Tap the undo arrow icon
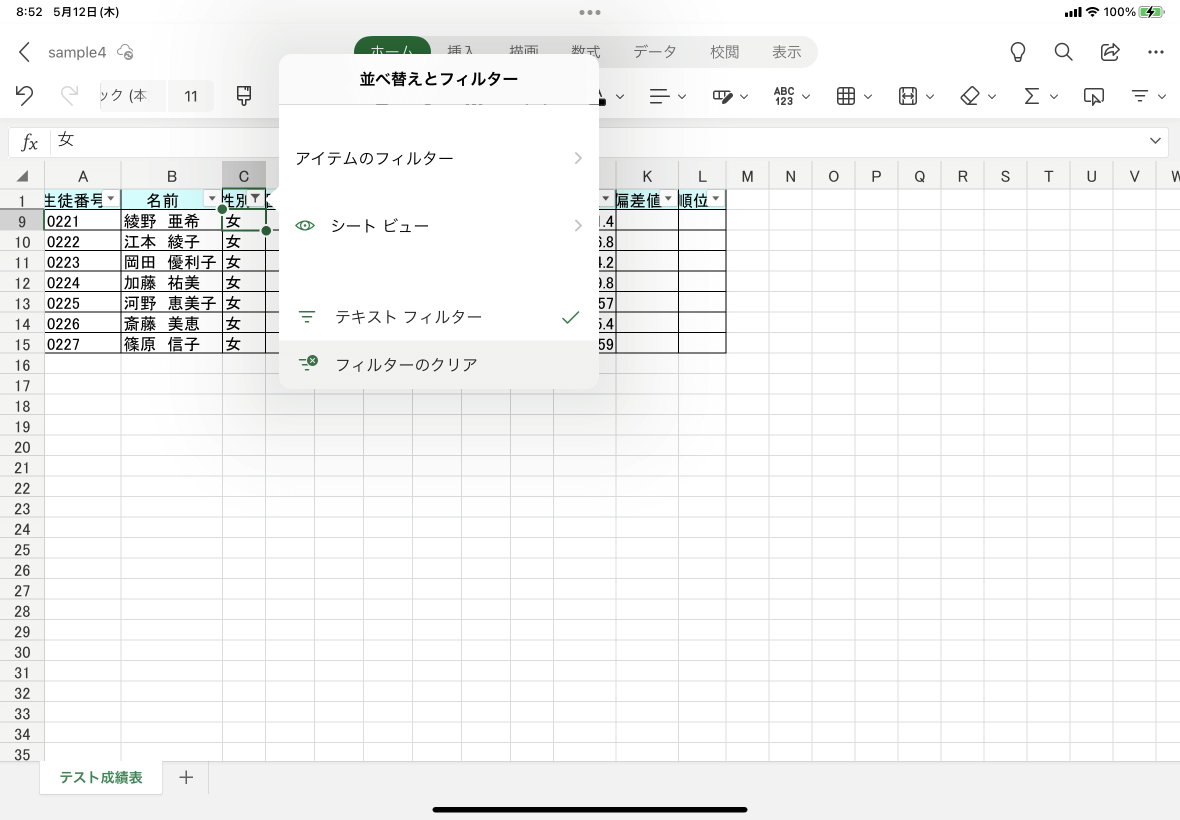The image size is (1180, 820). (25, 96)
